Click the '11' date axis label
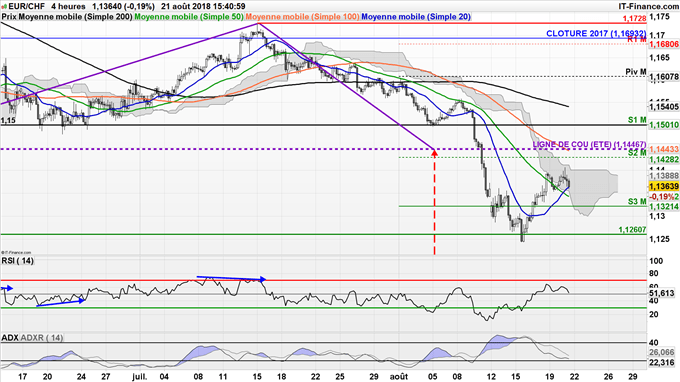The width and height of the screenshot is (680, 382). pyautogui.click(x=222, y=376)
